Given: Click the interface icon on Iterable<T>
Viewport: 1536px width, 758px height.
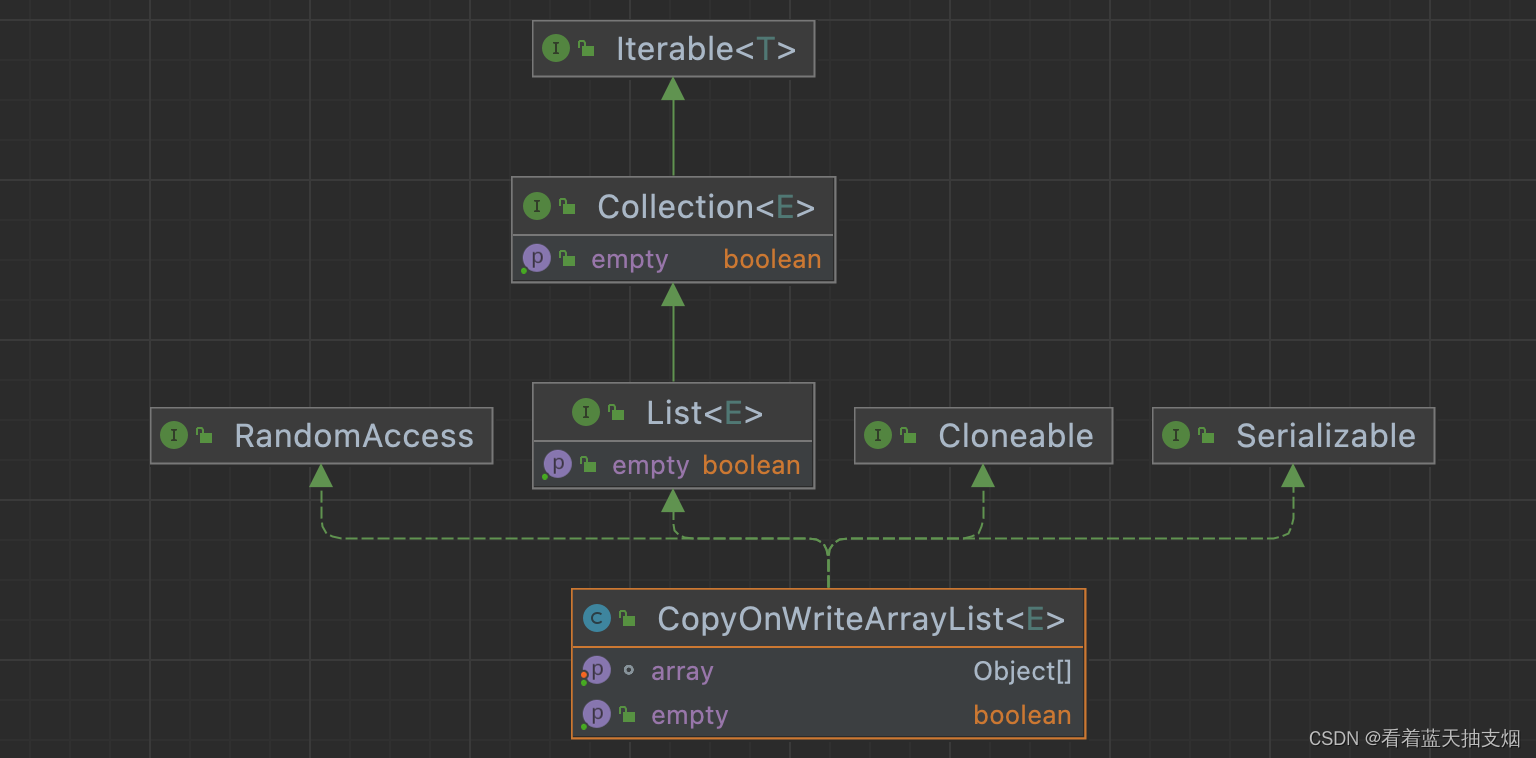Looking at the screenshot, I should click(556, 48).
